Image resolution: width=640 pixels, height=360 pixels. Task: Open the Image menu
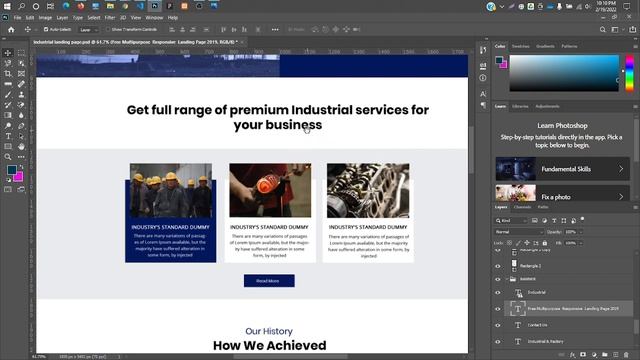tap(45, 18)
